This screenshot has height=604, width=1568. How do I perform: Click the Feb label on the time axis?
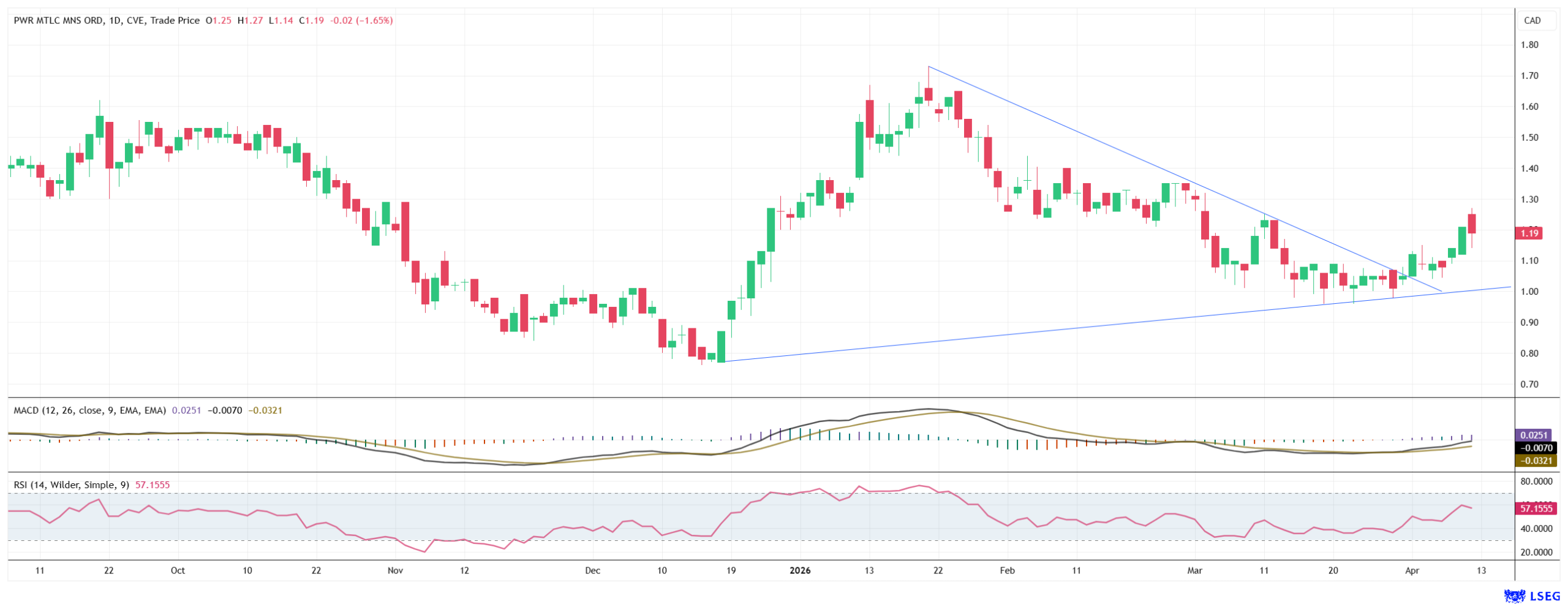click(1006, 570)
